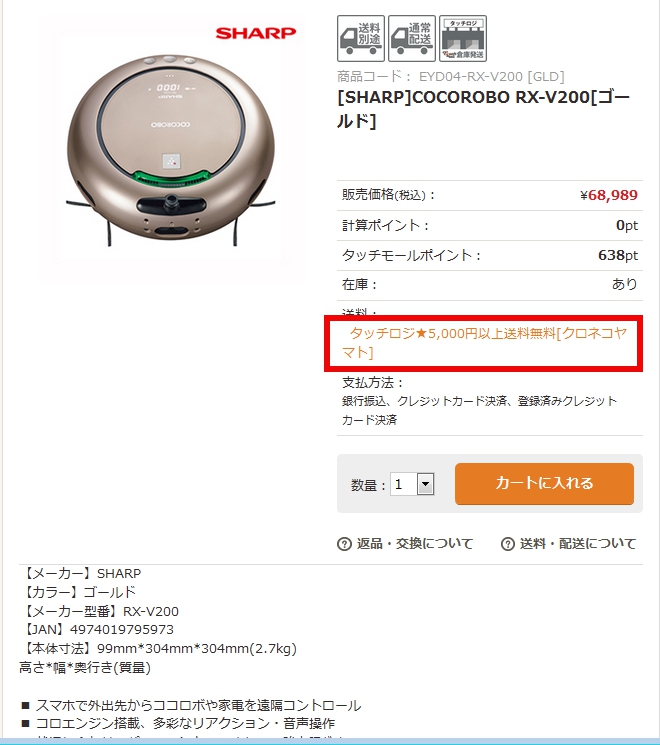Image resolution: width=660 pixels, height=745 pixels.
Task: Click the red SHARP brand logo
Action: pos(256,33)
